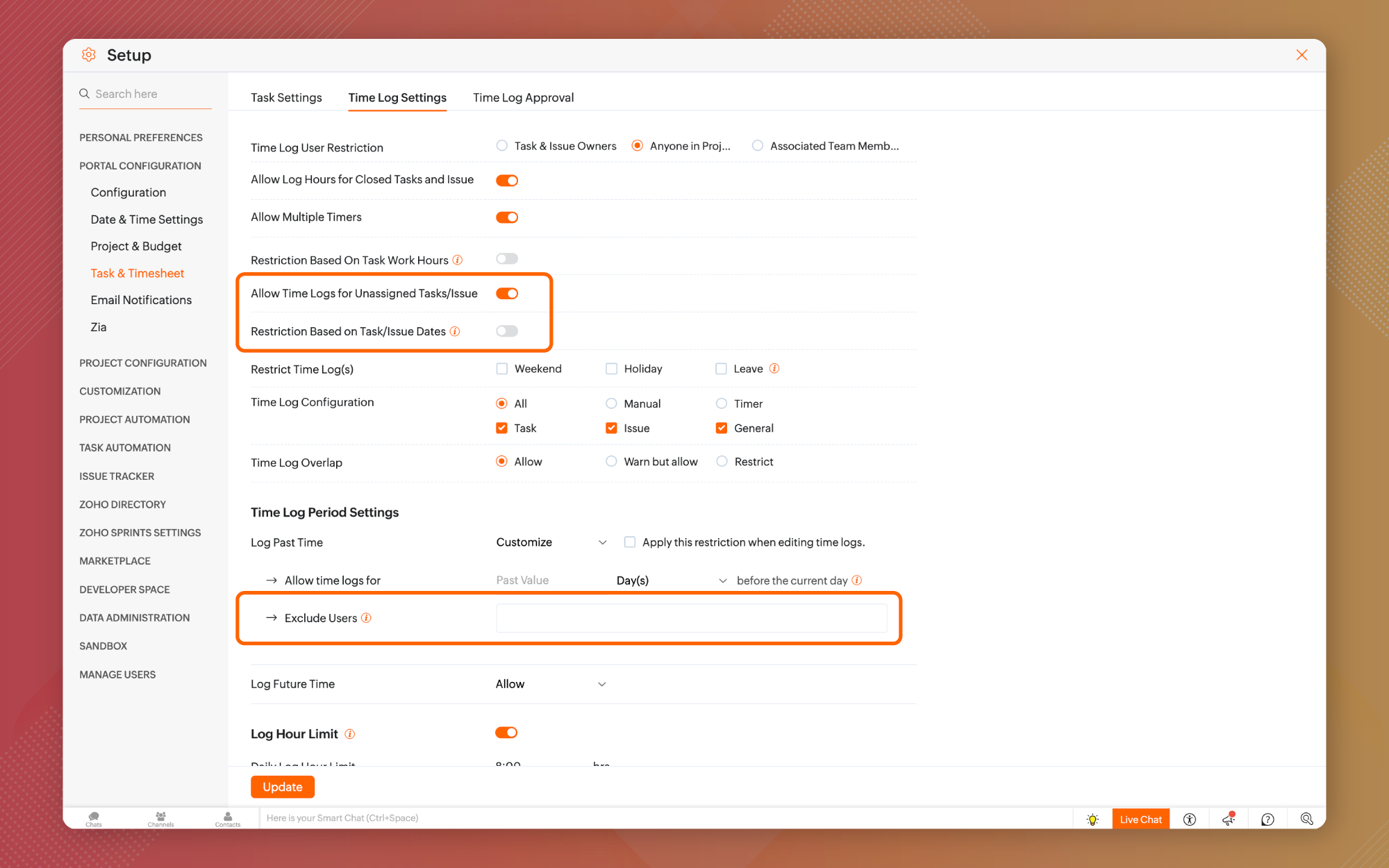Switch to the Time Log Approval tab
This screenshot has height=868, width=1389.
pyautogui.click(x=523, y=98)
